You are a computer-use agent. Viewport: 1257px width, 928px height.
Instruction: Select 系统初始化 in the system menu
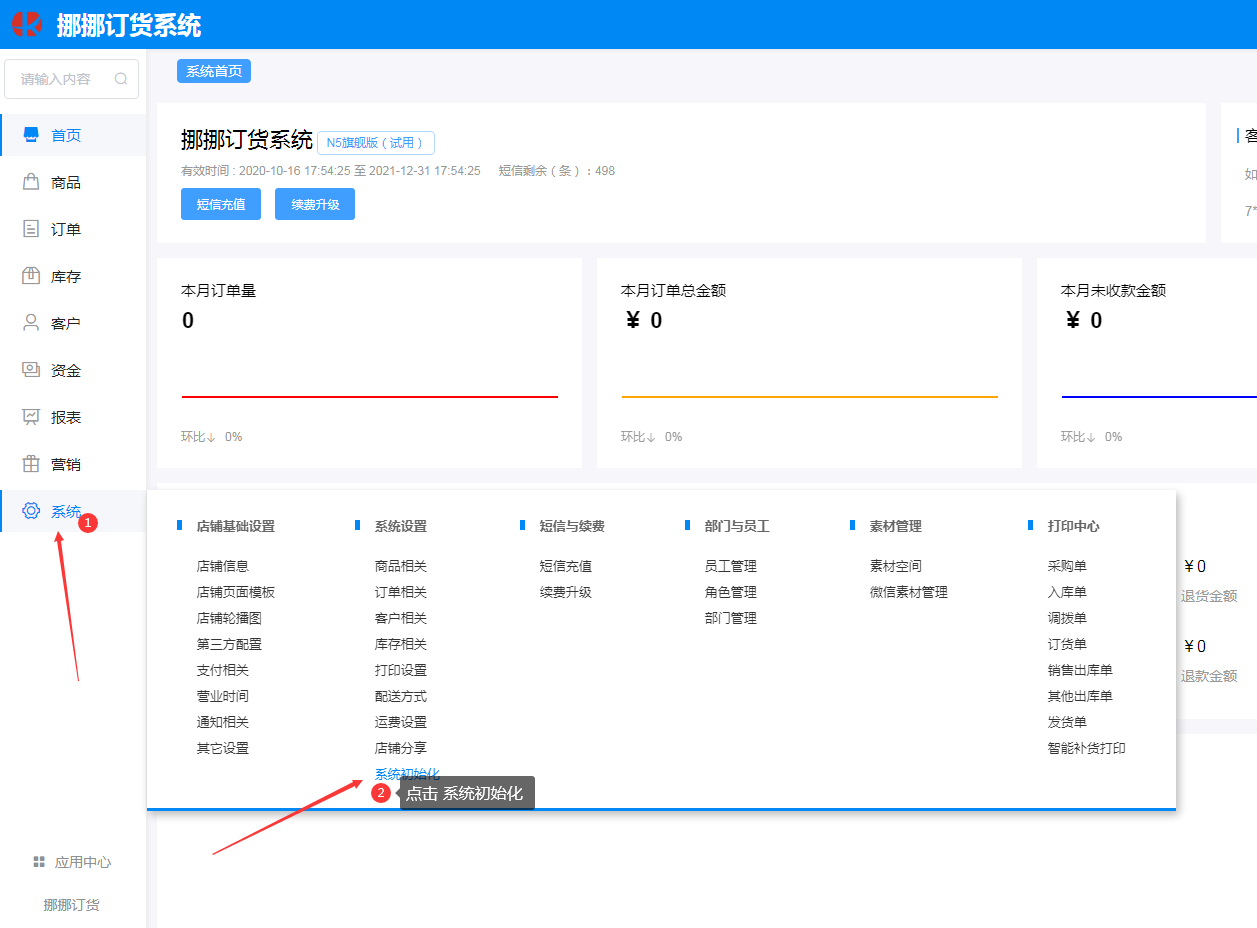coord(406,774)
